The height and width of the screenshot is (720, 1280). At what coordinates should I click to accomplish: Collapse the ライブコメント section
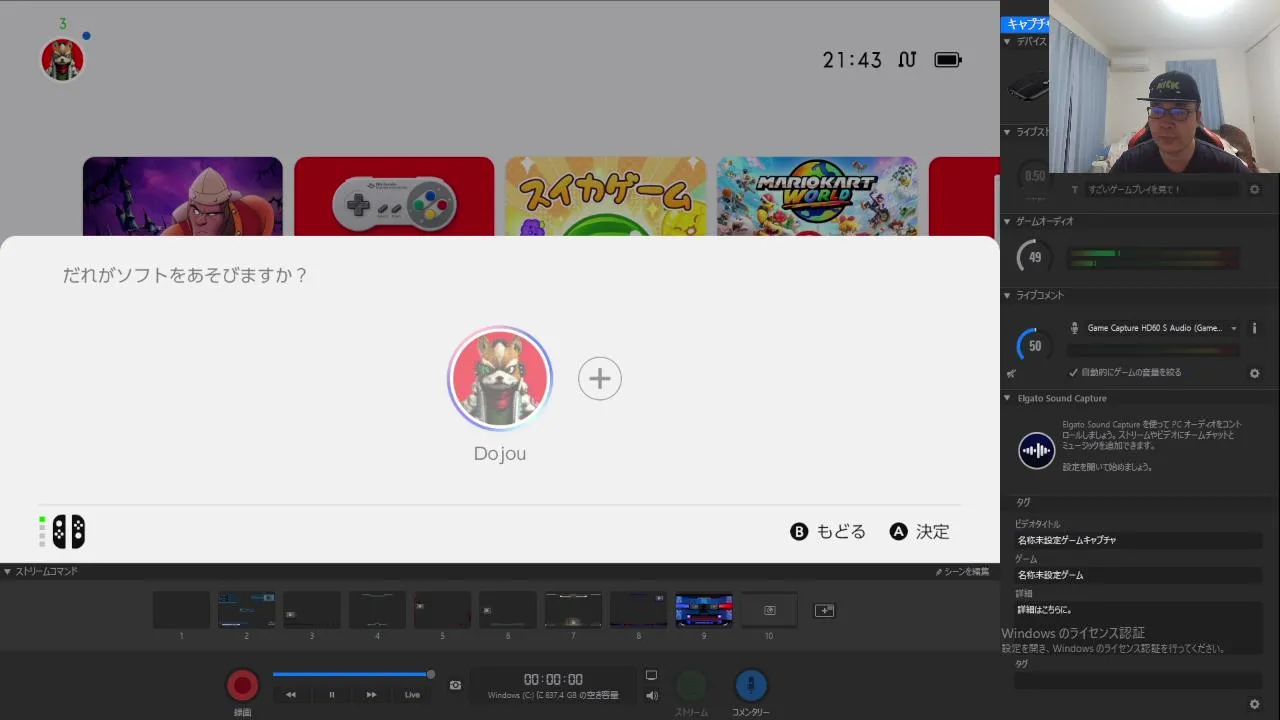pos(1008,296)
